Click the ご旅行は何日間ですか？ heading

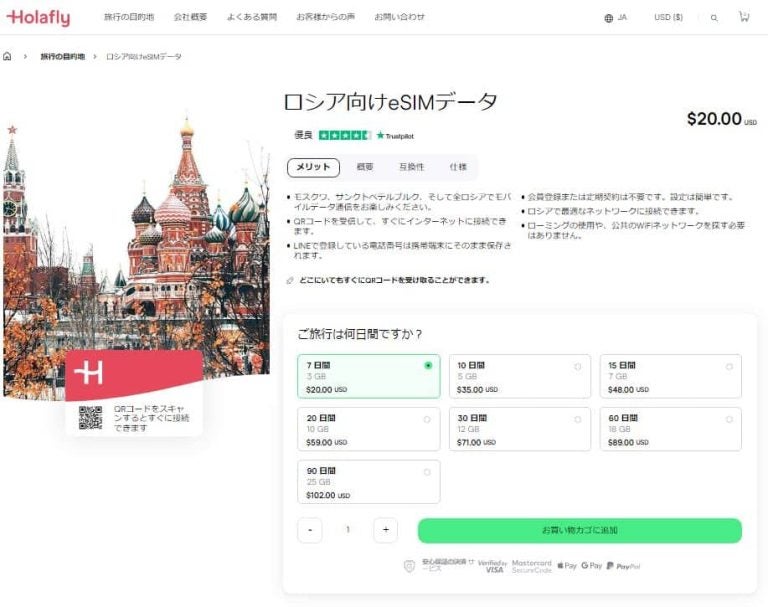pos(360,335)
